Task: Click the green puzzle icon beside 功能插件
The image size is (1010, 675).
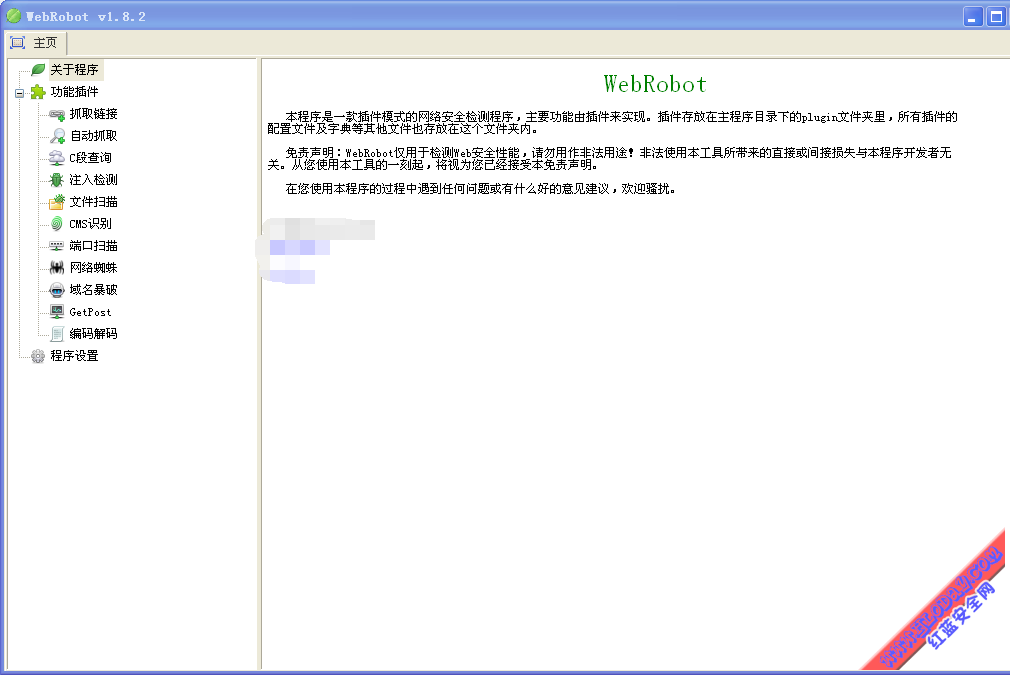Action: 38,92
